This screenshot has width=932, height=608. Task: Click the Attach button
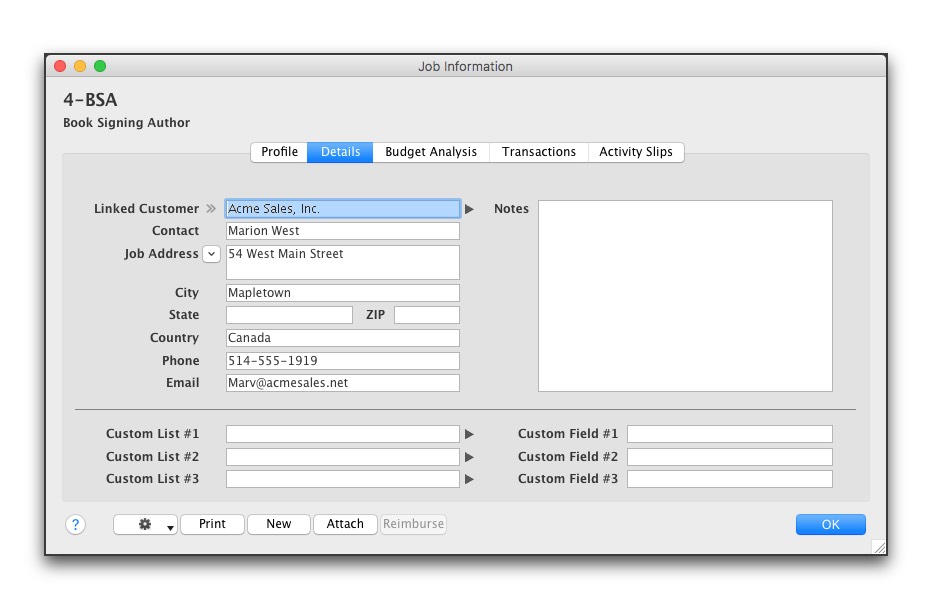point(345,524)
